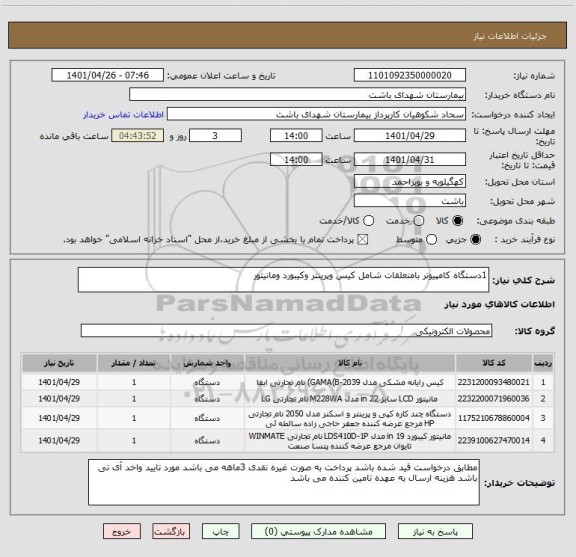
Task: Click the response deadline date 1401/04/29 field
Action: pos(410,135)
